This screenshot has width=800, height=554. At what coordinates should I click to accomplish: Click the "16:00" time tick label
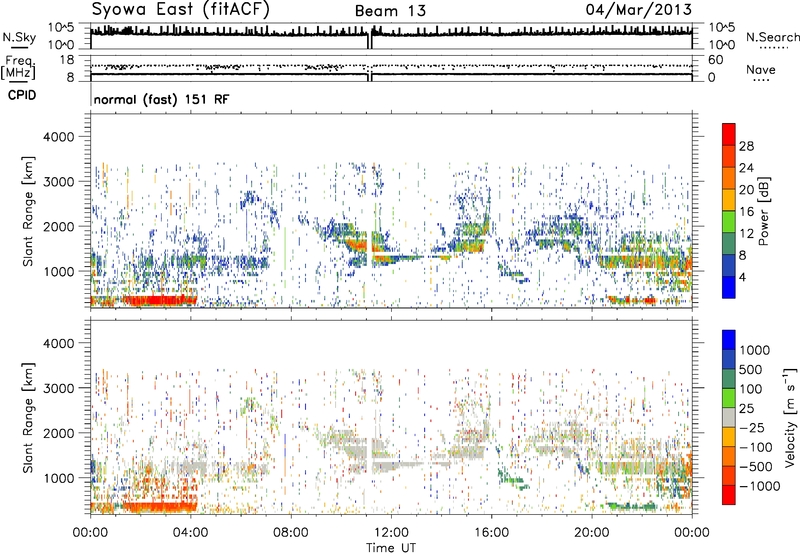491,533
